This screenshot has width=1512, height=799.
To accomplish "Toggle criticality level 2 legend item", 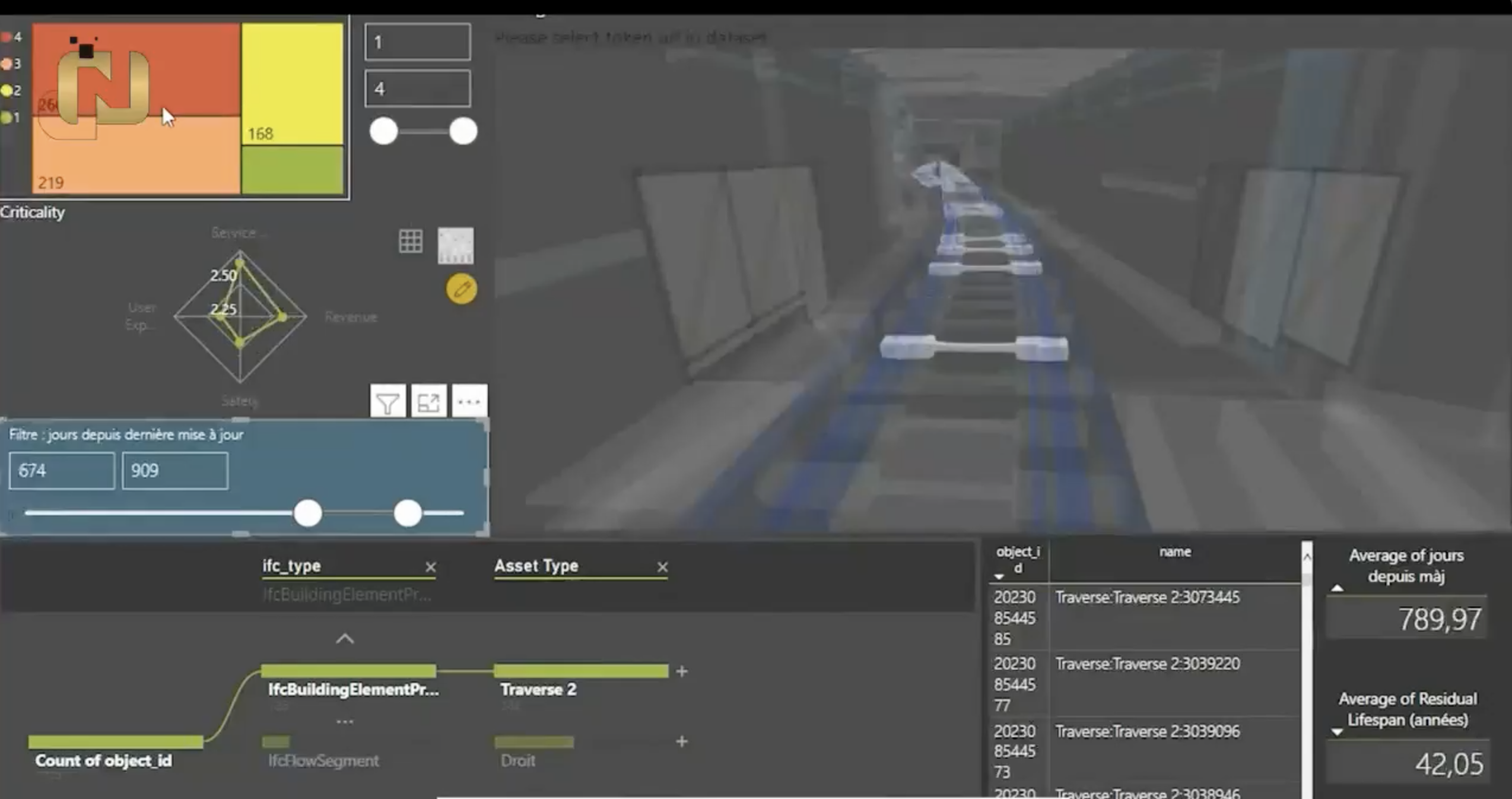I will coord(12,90).
